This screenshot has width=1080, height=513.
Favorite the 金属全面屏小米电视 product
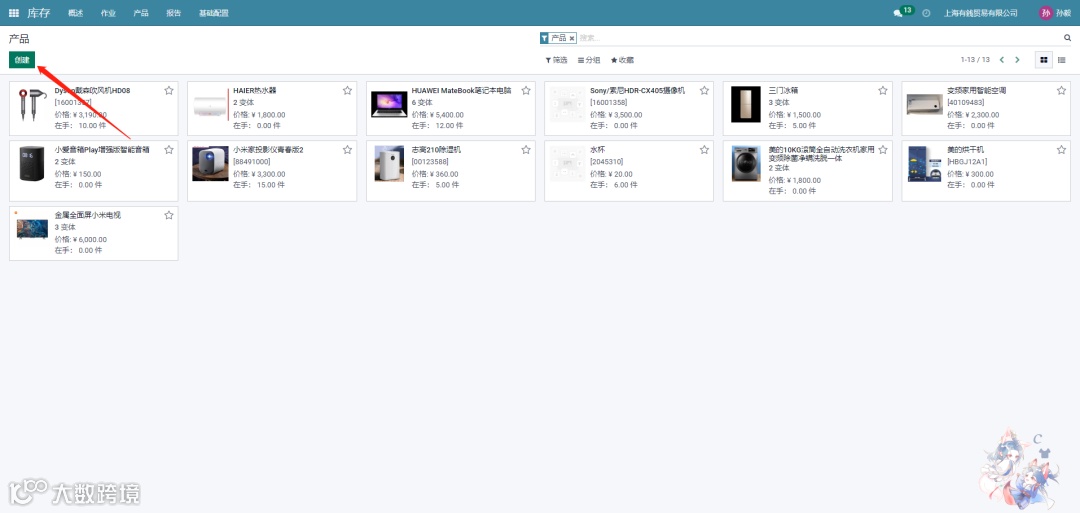(169, 216)
